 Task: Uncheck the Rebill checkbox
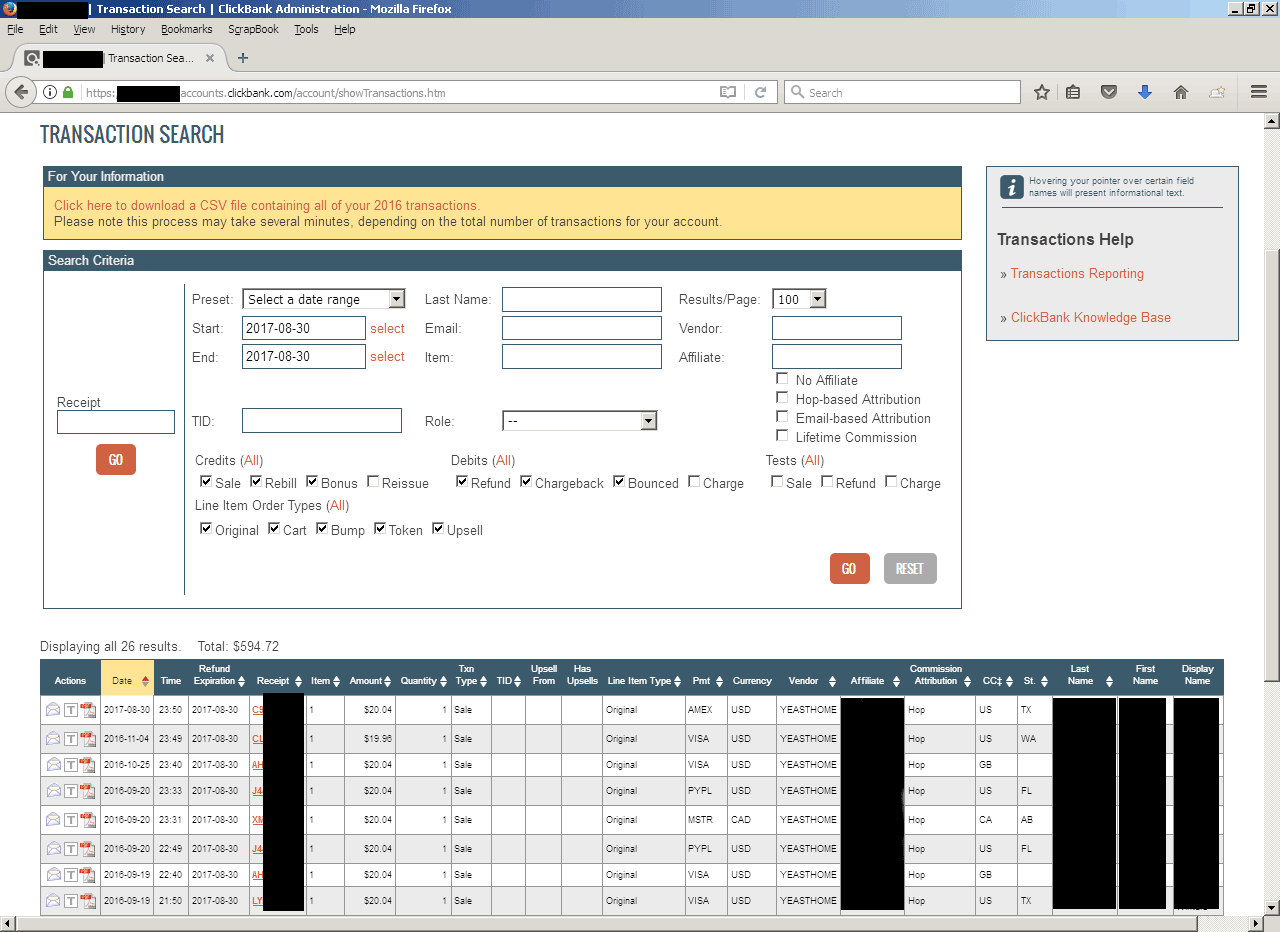coord(256,482)
